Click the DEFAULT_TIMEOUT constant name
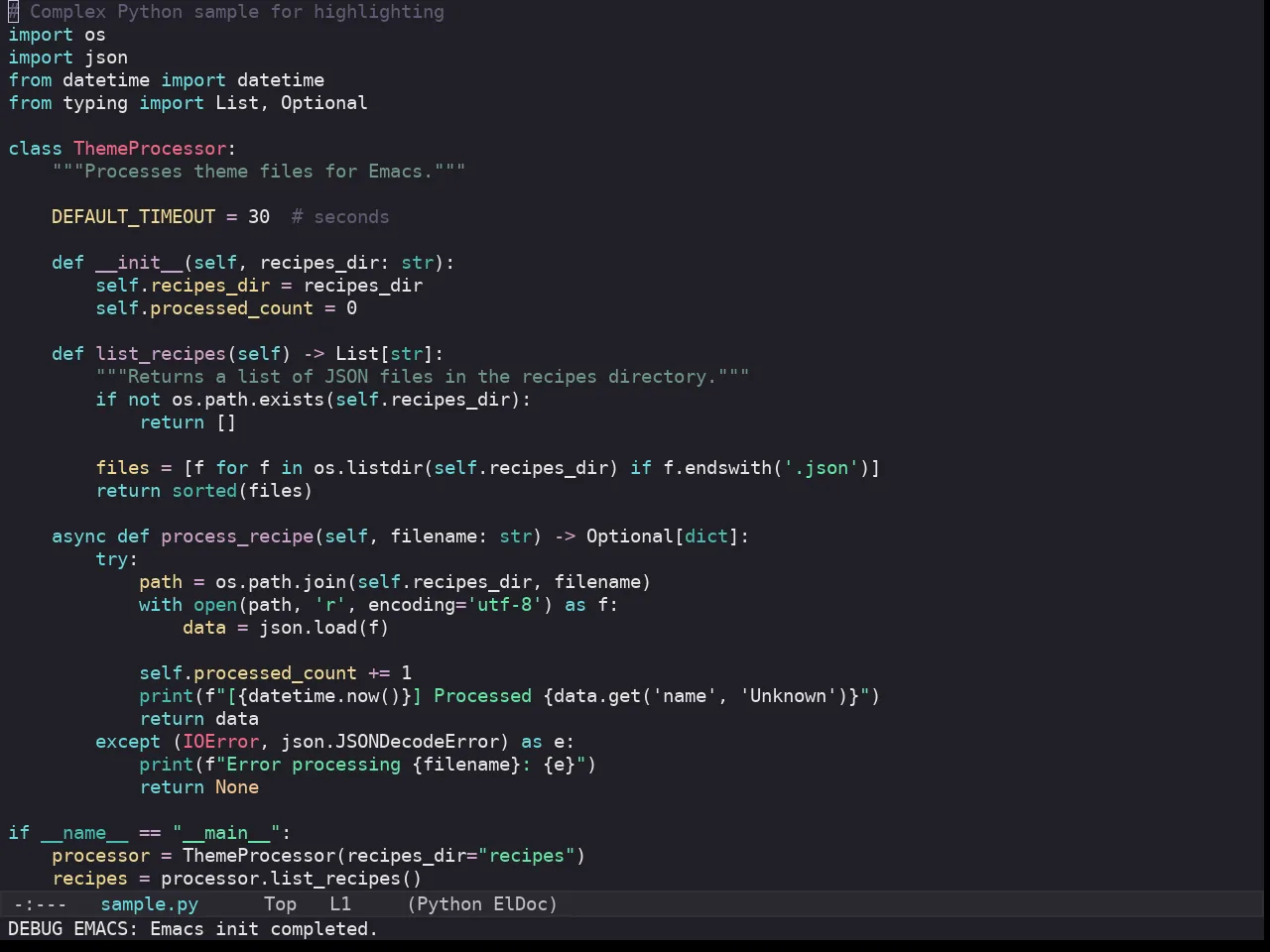This screenshot has height=952, width=1270. click(x=133, y=217)
